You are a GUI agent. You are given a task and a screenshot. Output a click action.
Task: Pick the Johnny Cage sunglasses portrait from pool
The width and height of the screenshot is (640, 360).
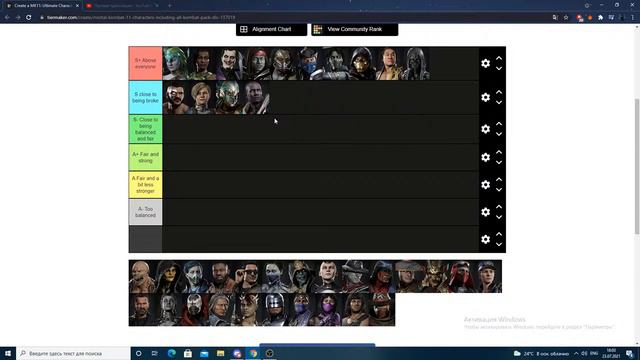(x=249, y=276)
